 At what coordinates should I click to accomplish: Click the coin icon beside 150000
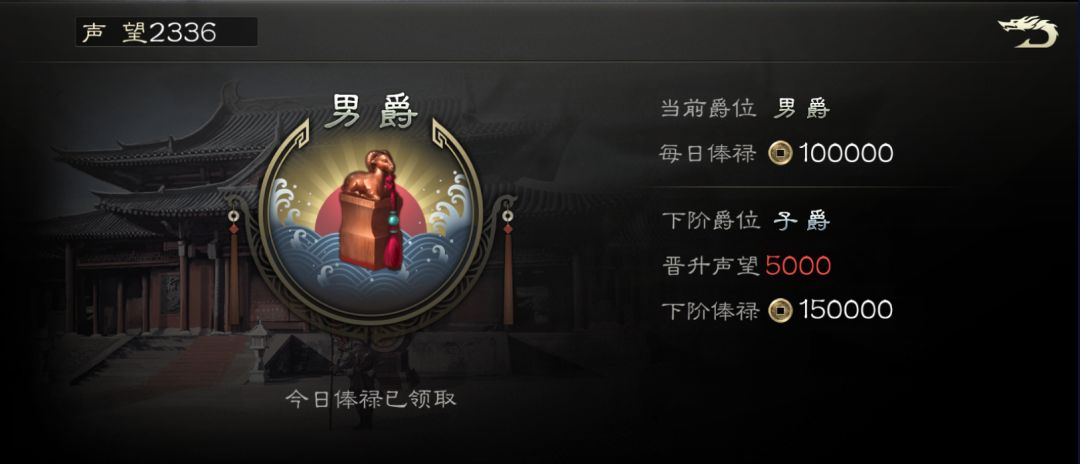[780, 310]
